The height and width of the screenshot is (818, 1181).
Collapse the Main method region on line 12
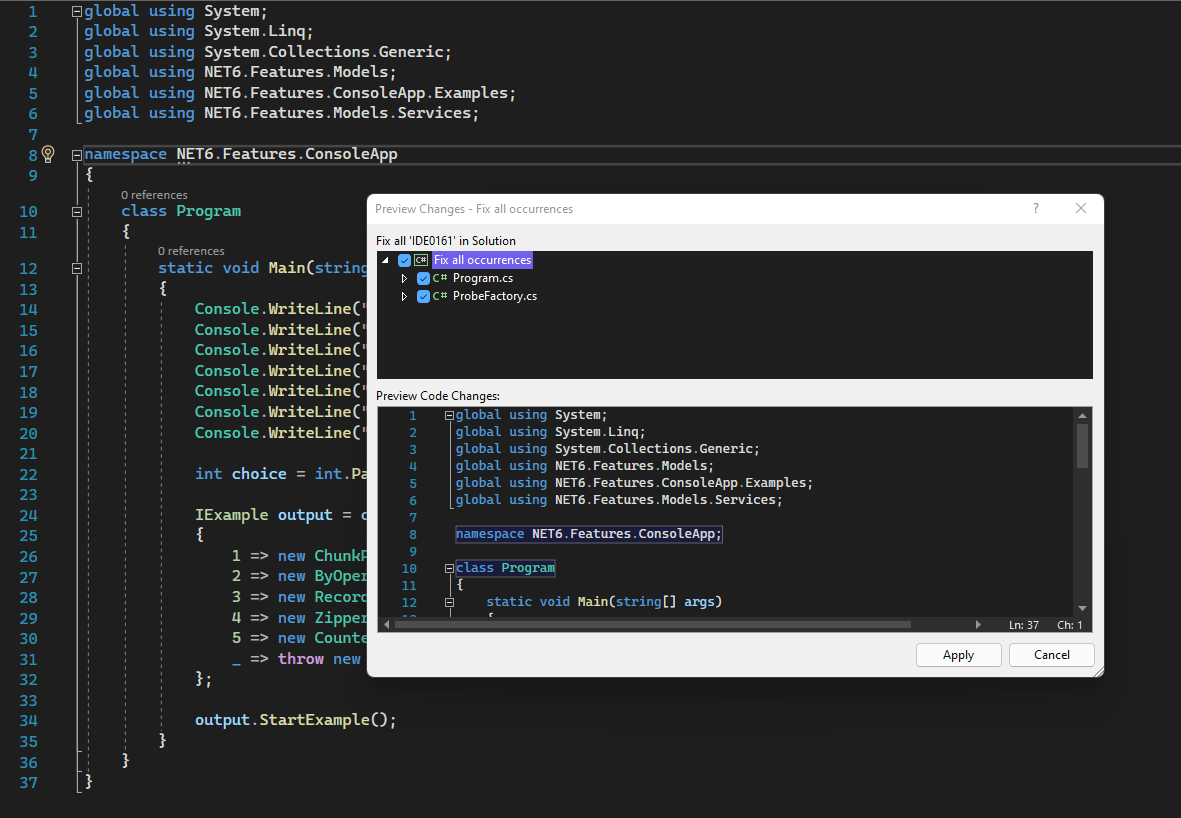click(x=76, y=268)
